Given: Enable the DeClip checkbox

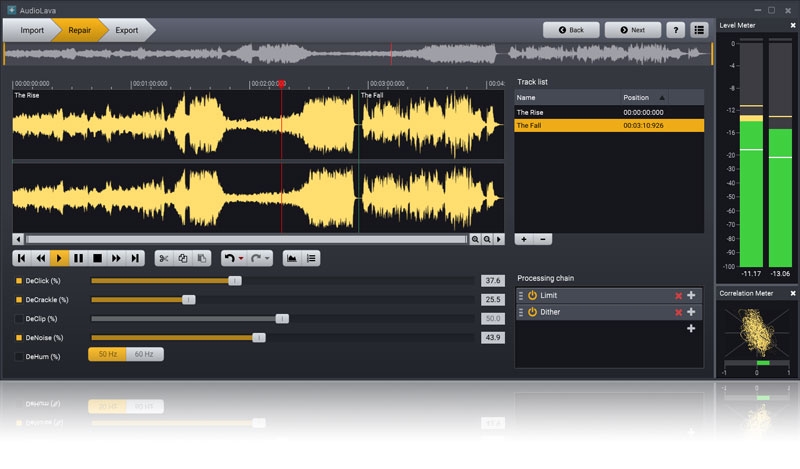Looking at the screenshot, I should (18, 319).
